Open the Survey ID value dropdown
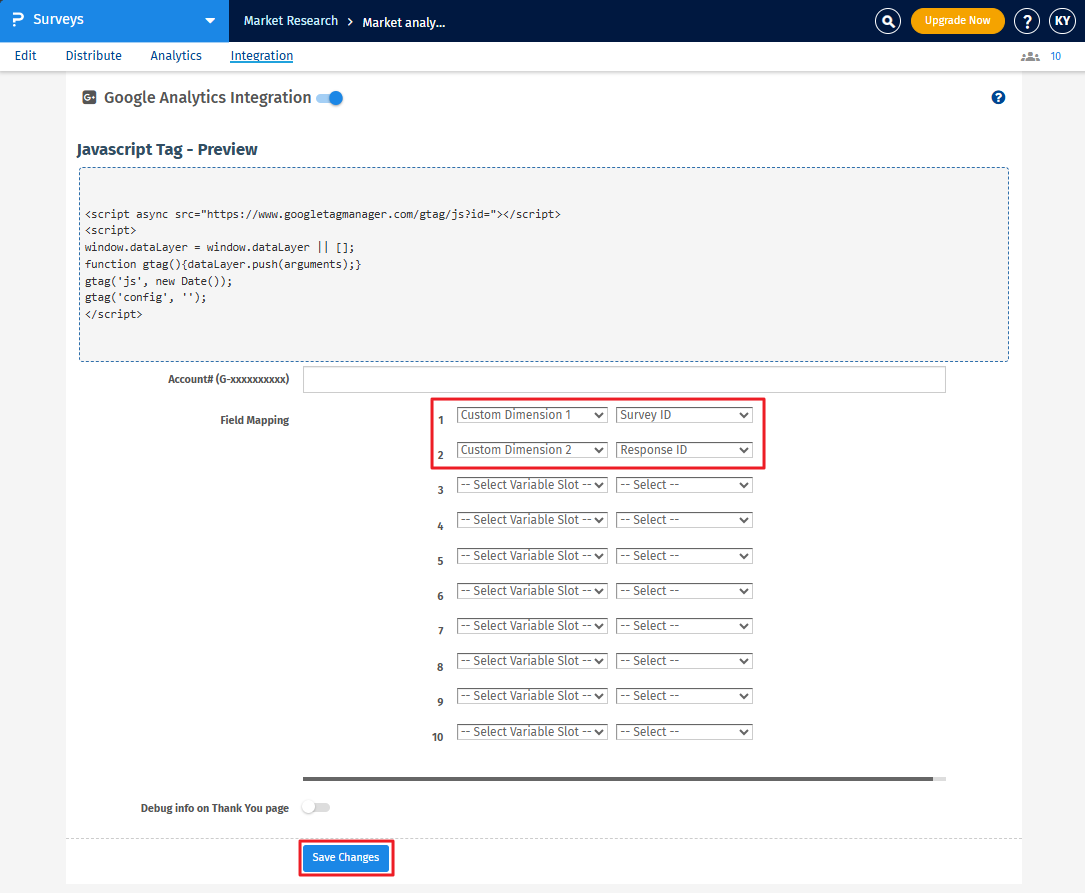Screen dimensions: 1085x893 [684, 415]
